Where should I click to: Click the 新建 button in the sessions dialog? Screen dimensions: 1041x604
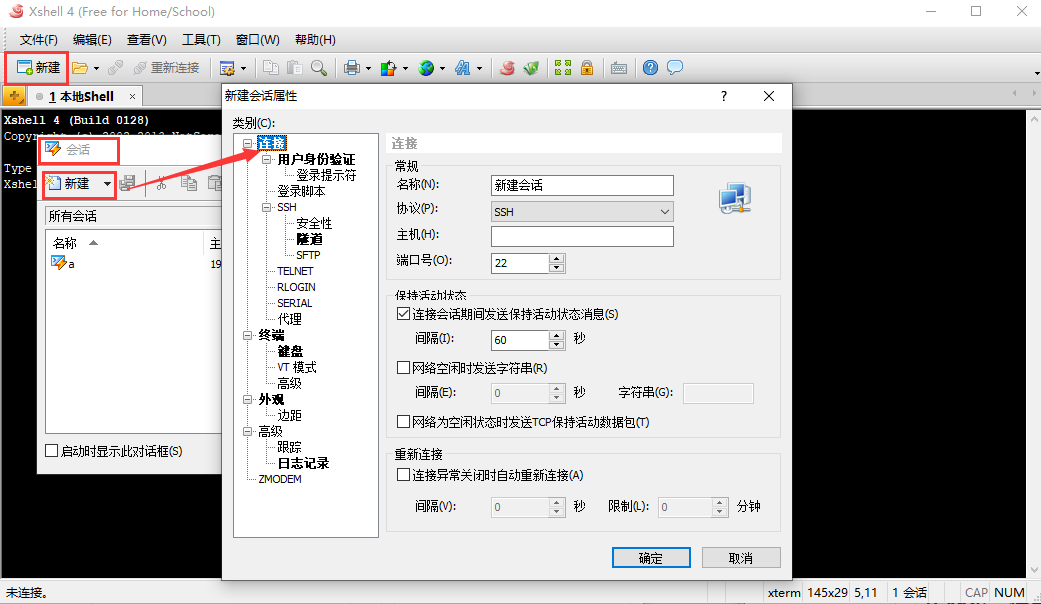click(x=71, y=184)
